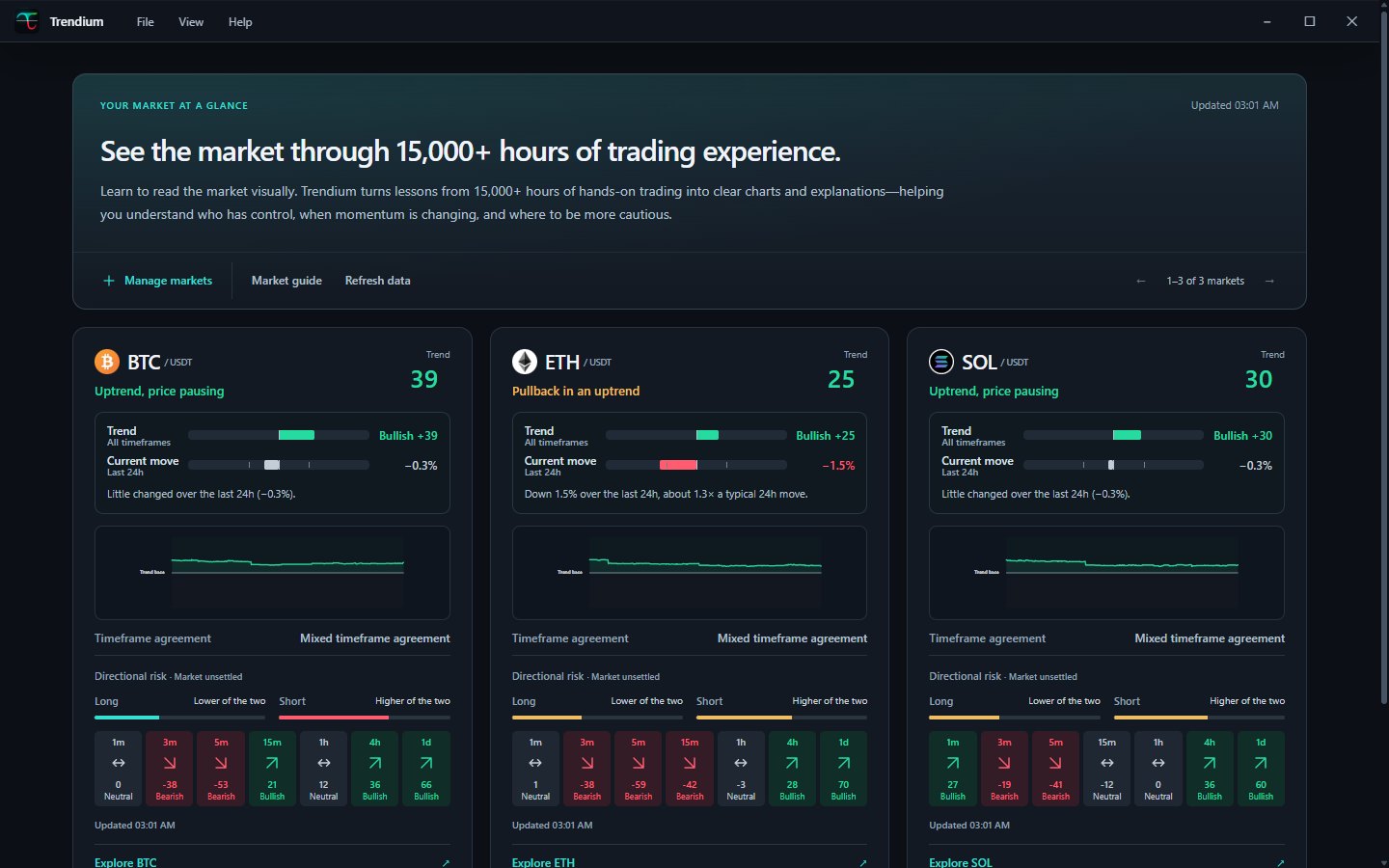The image size is (1389, 868).
Task: Maximize the Trendium window
Action: pyautogui.click(x=1310, y=21)
